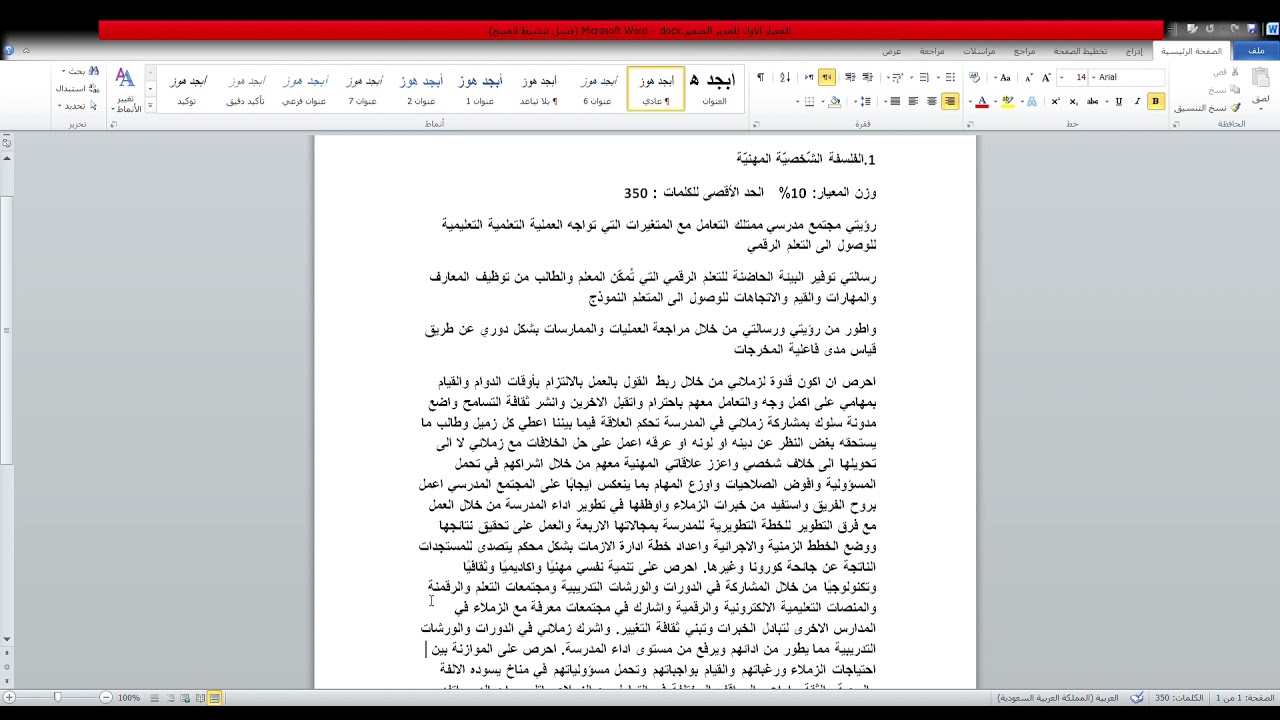Toggle superscript x² button
Viewport: 1280px width, 720px height.
pyautogui.click(x=1055, y=101)
